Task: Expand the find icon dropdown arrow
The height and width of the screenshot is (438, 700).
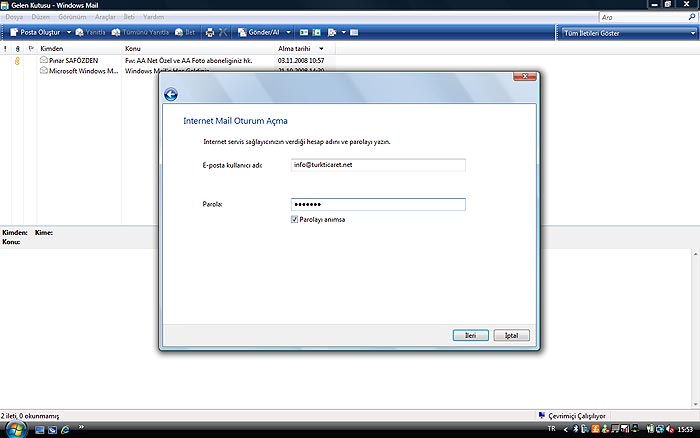Action: [x=343, y=32]
